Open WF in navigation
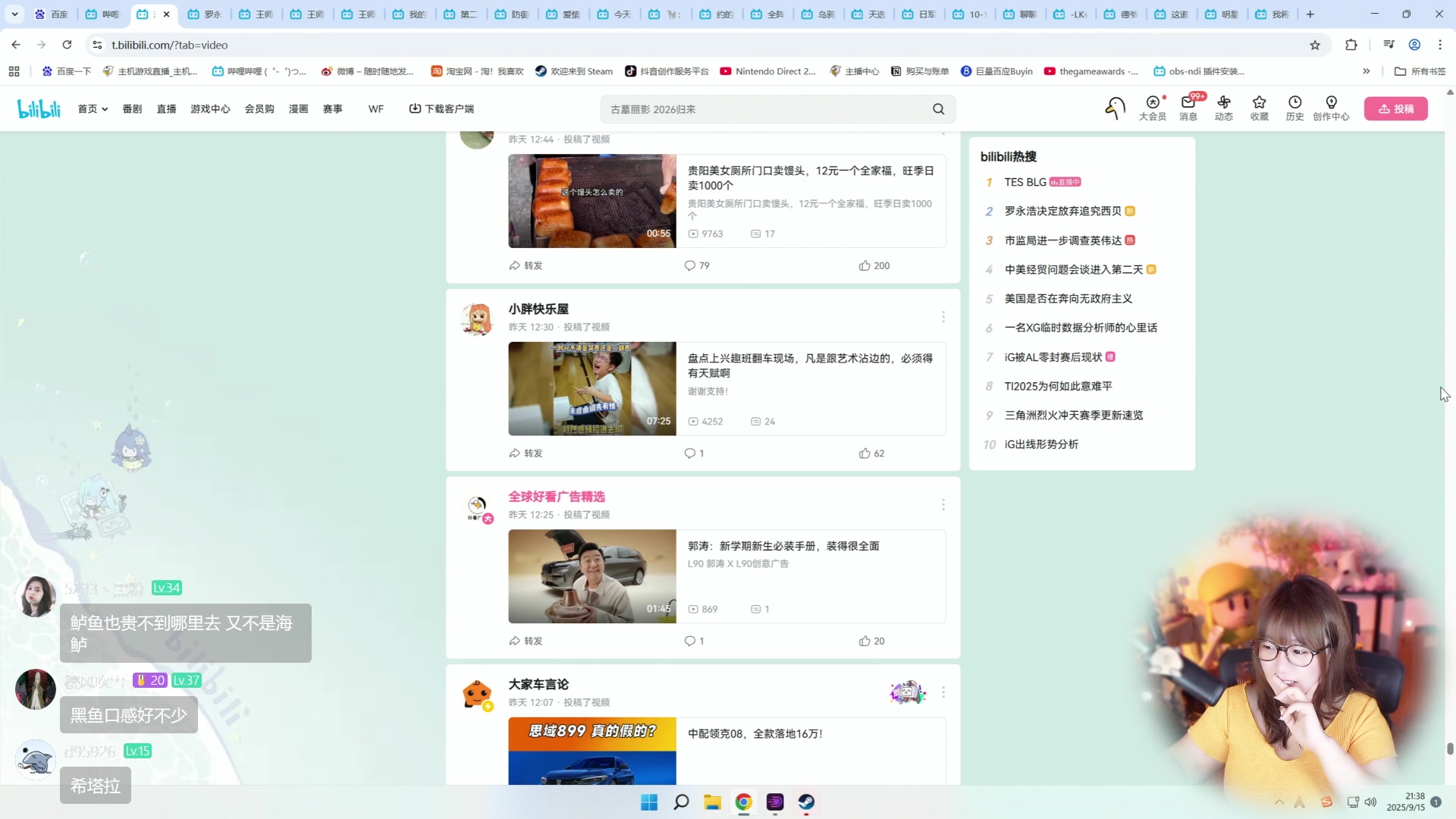The image size is (1456, 819). 376,109
